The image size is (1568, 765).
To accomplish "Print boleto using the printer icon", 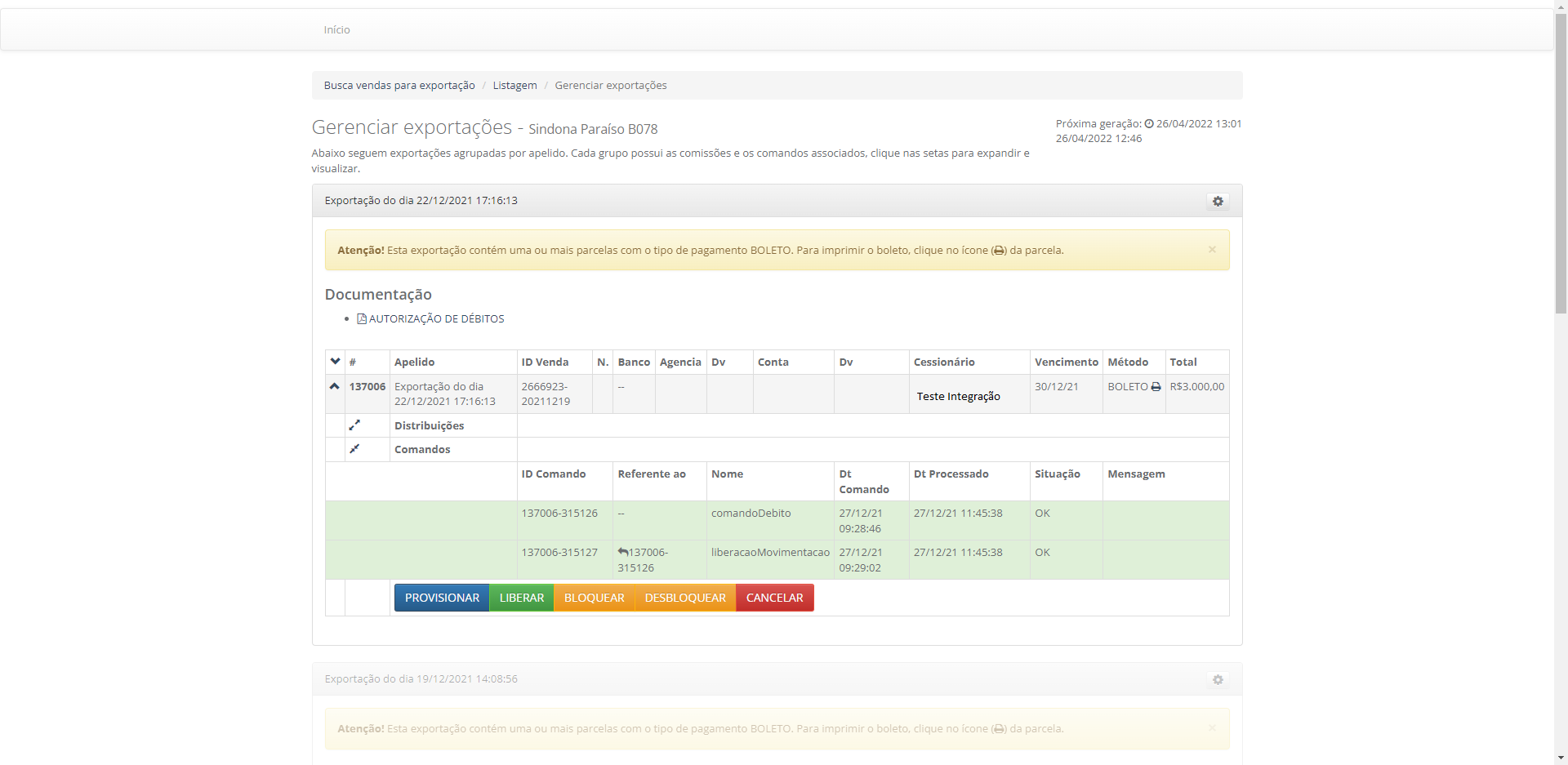I will click(1156, 387).
